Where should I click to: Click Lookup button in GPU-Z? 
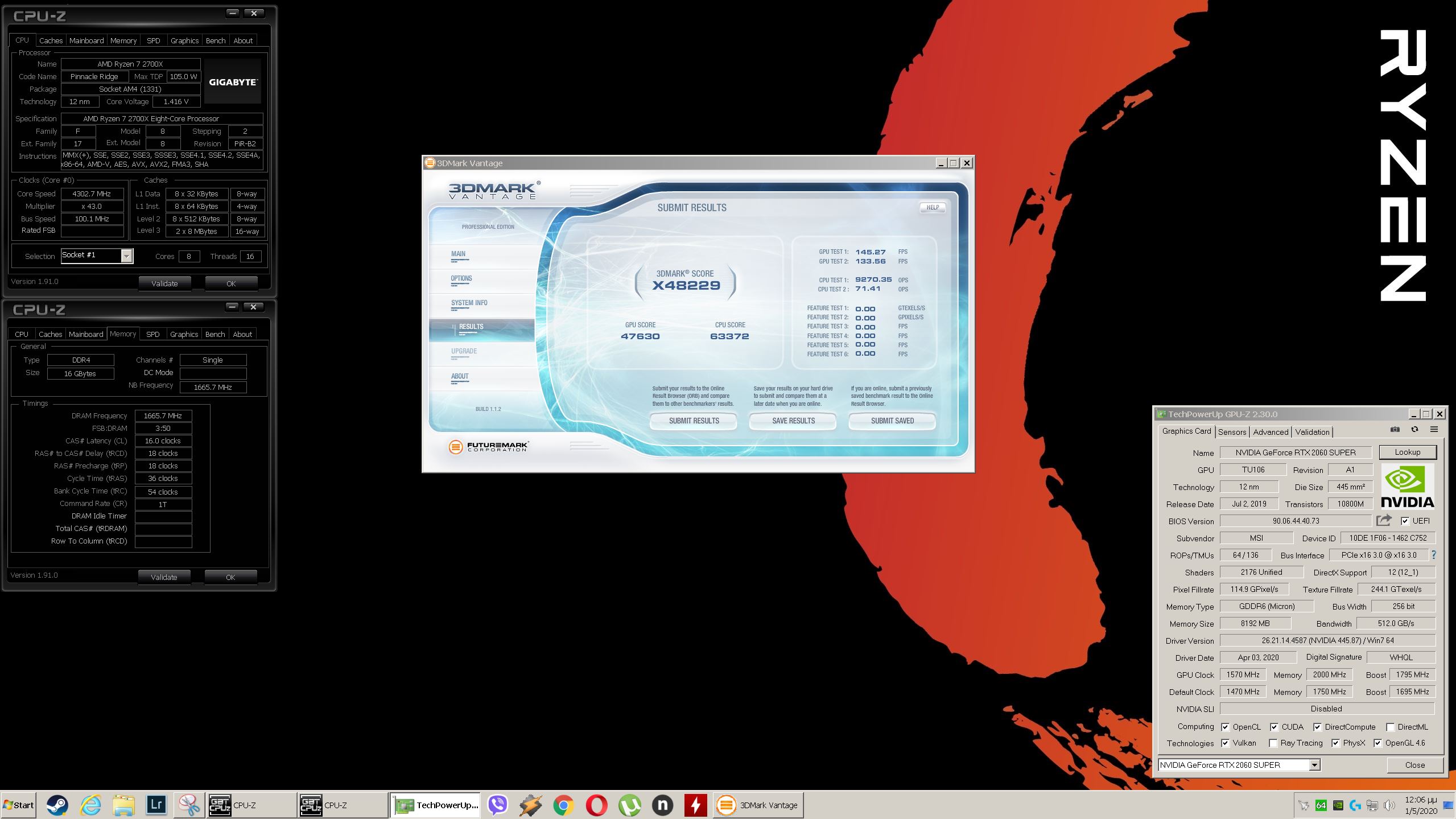point(1408,452)
